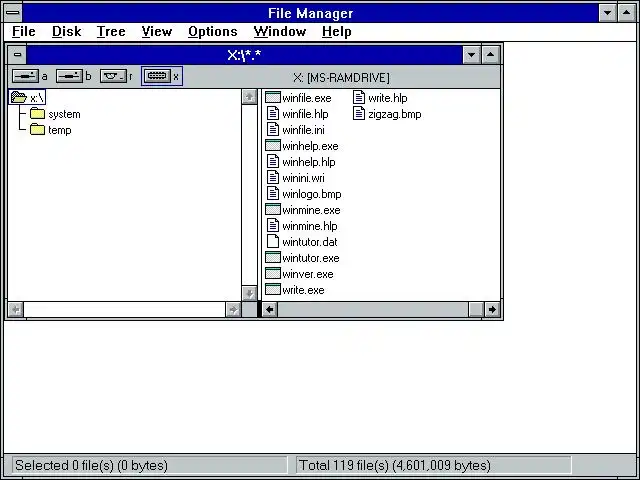The width and height of the screenshot is (640, 480).
Task: Click the wintutor.exe program icon
Action: (x=273, y=258)
